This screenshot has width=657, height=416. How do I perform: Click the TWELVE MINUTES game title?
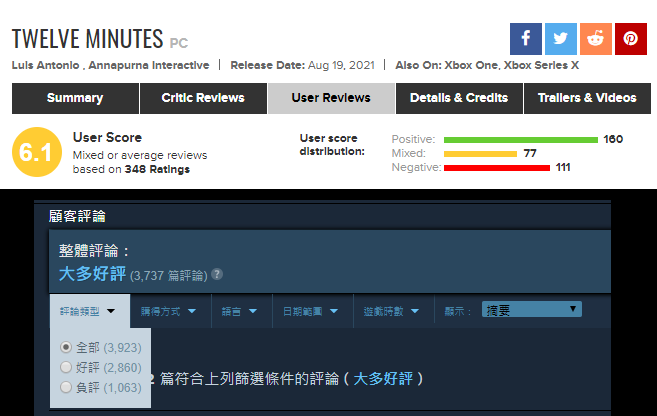(88, 39)
